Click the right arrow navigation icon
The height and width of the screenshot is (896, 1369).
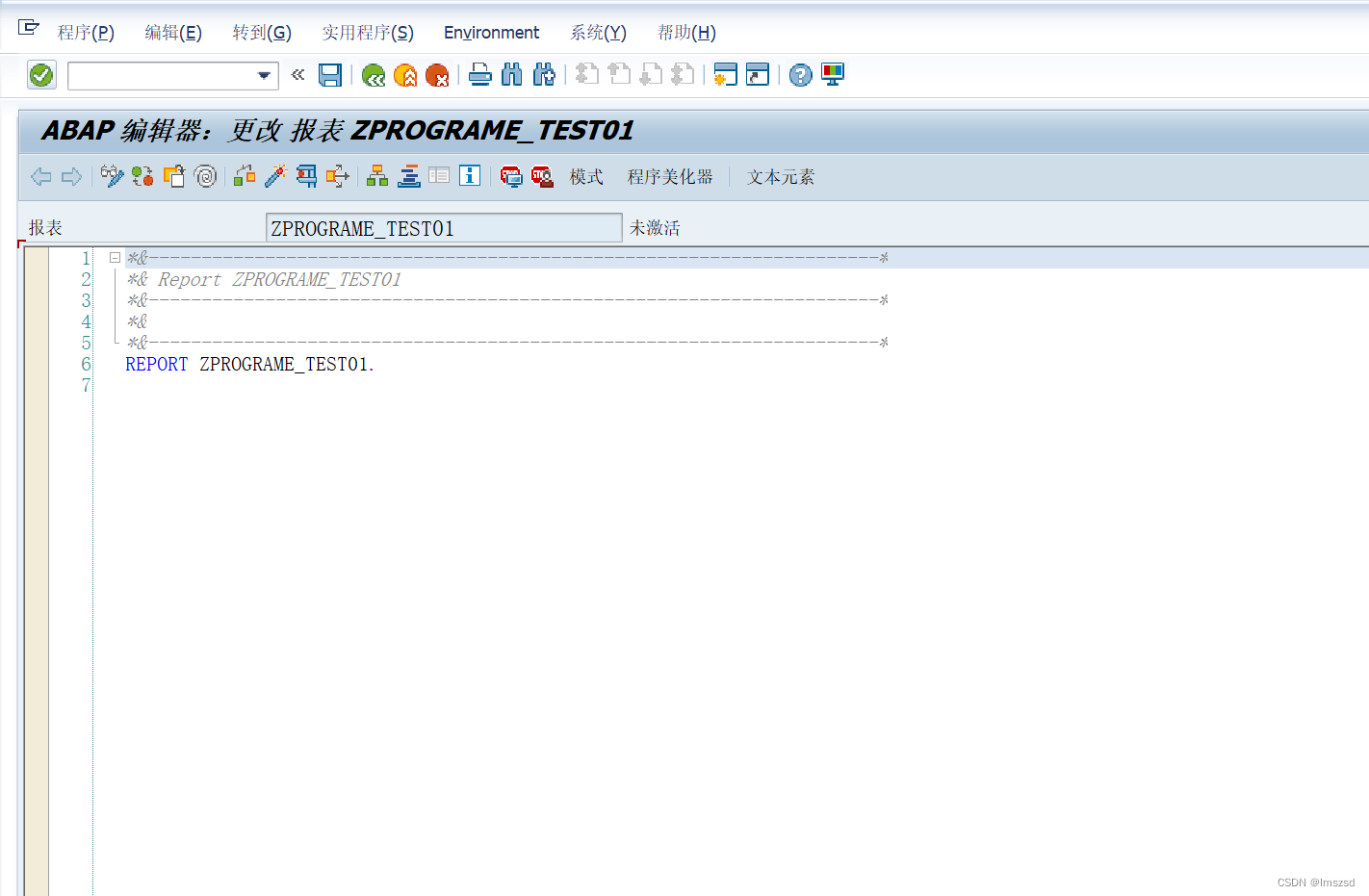click(72, 176)
